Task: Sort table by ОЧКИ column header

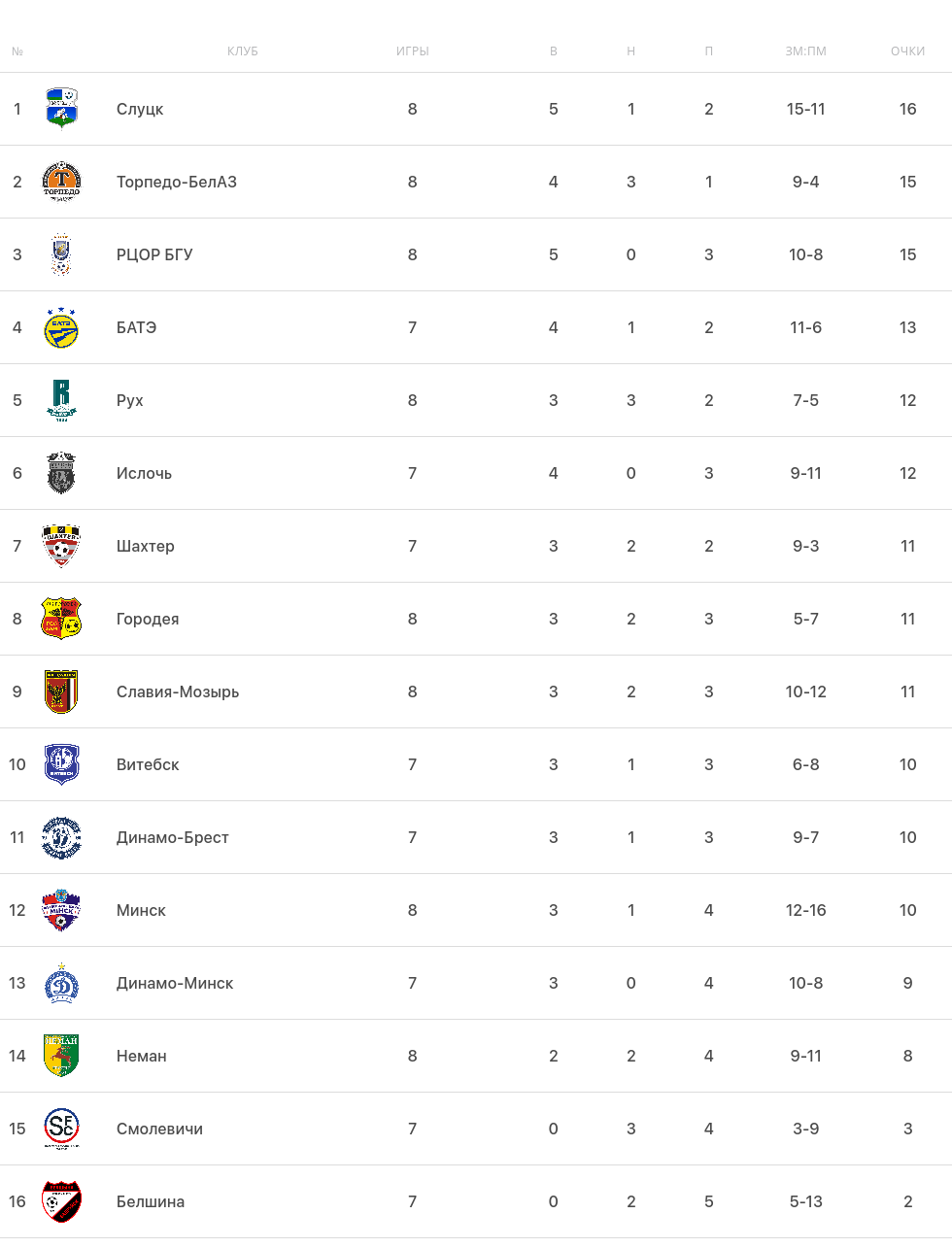Action: tap(907, 51)
